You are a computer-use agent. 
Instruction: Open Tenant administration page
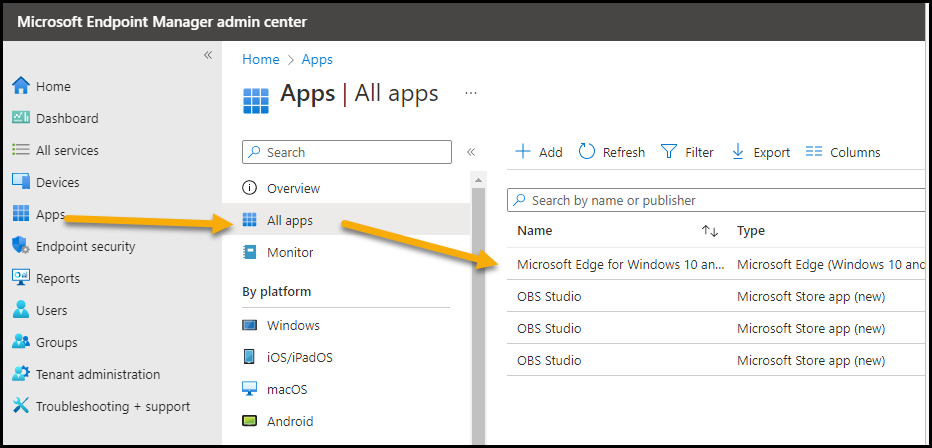click(x=98, y=374)
